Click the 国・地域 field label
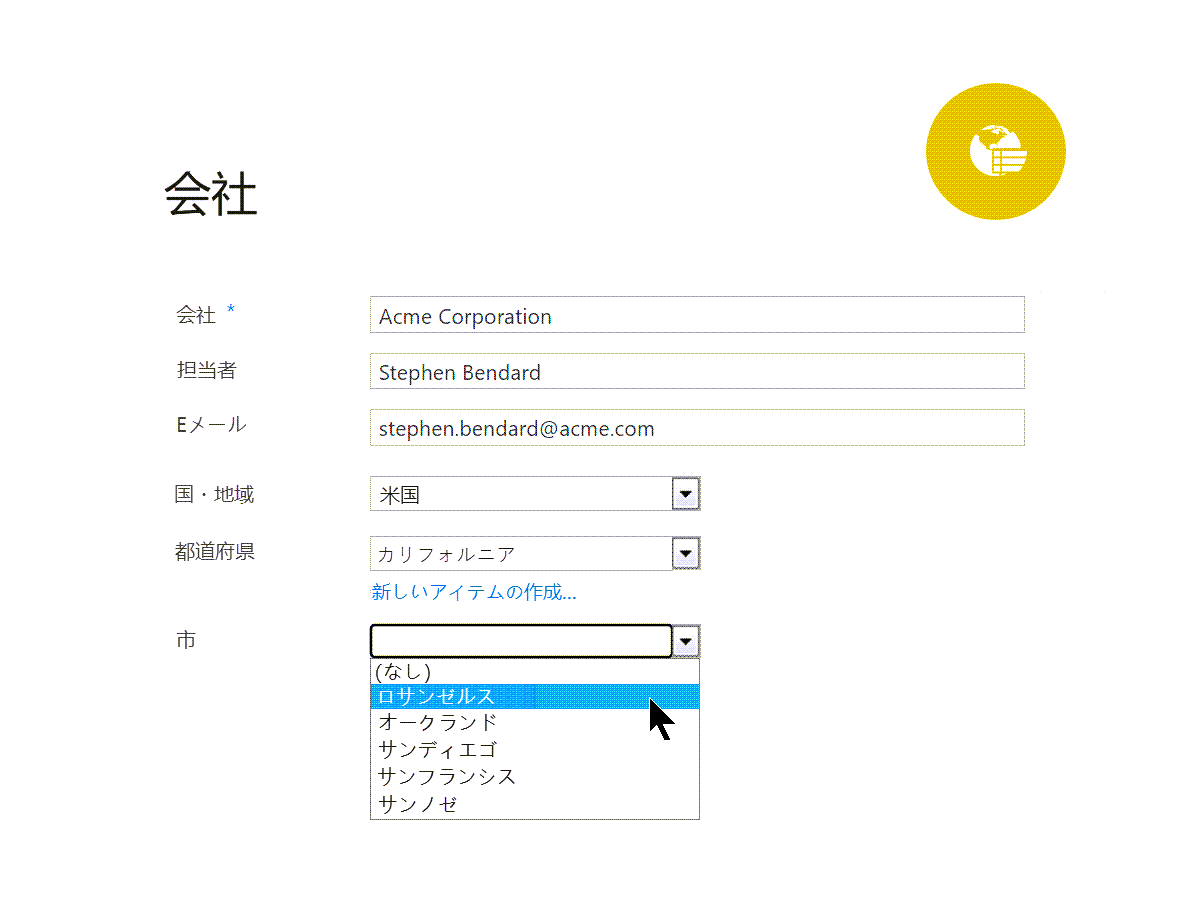The image size is (1200, 900). click(x=214, y=494)
